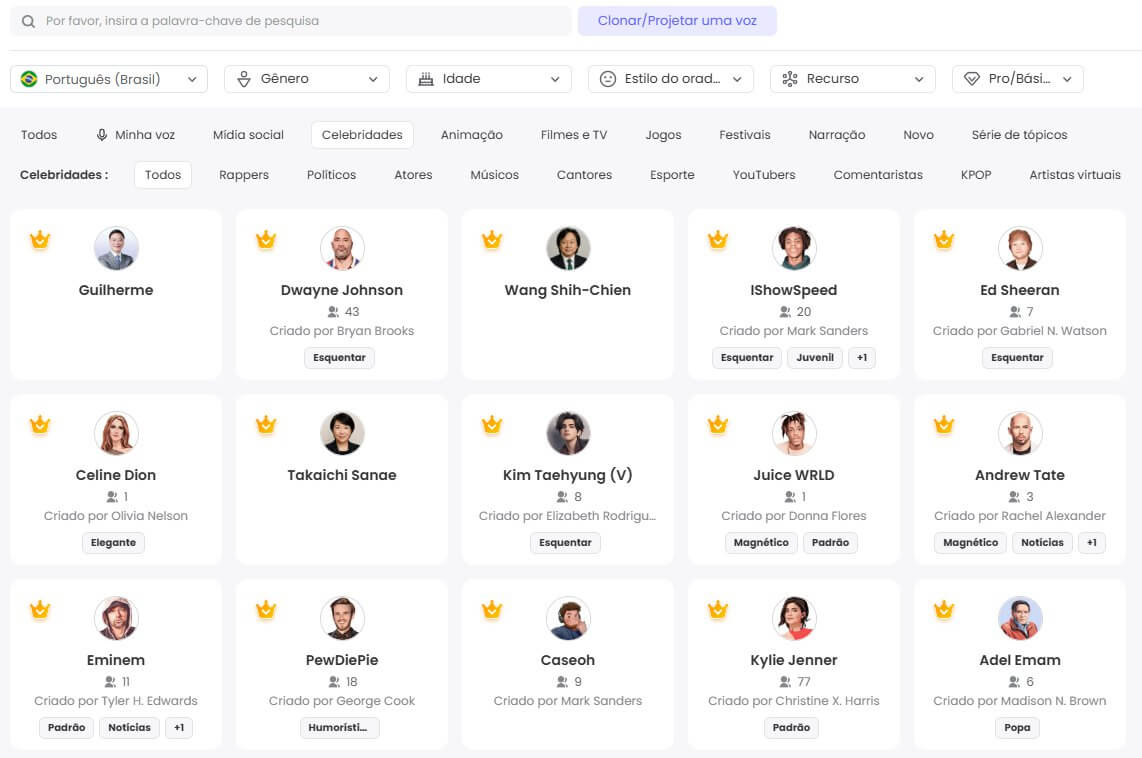This screenshot has width=1142, height=758.
Task: Click the search magnifier icon
Action: [x=29, y=21]
